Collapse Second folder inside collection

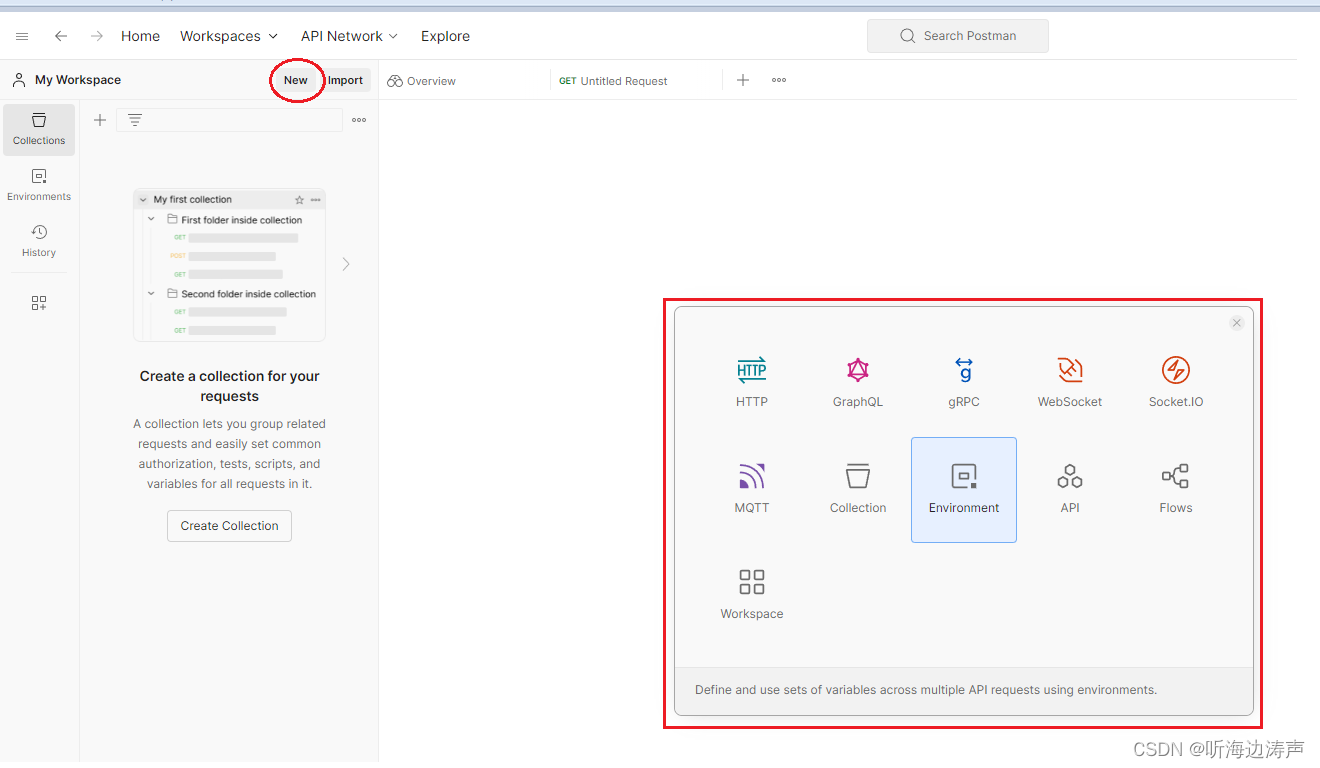coord(152,294)
